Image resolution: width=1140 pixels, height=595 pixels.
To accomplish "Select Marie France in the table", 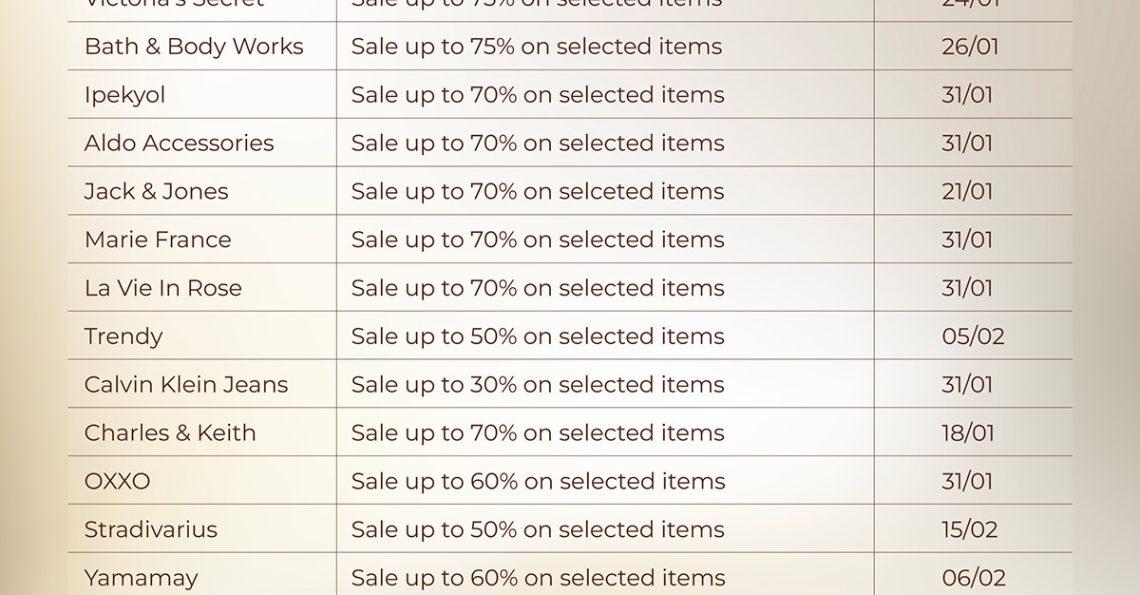I will pos(158,240).
